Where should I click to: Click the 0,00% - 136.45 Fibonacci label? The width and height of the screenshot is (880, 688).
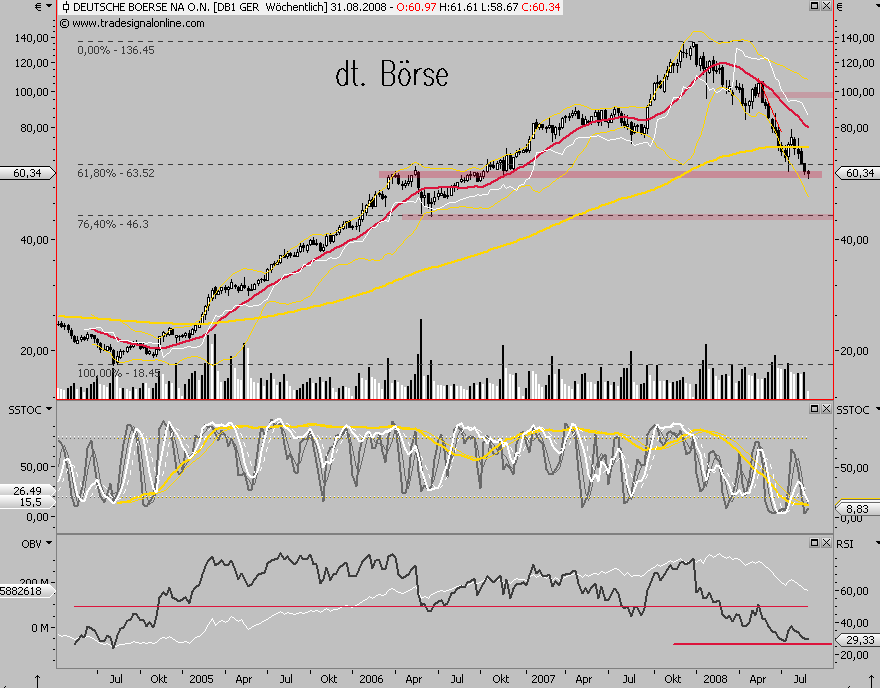click(116, 50)
